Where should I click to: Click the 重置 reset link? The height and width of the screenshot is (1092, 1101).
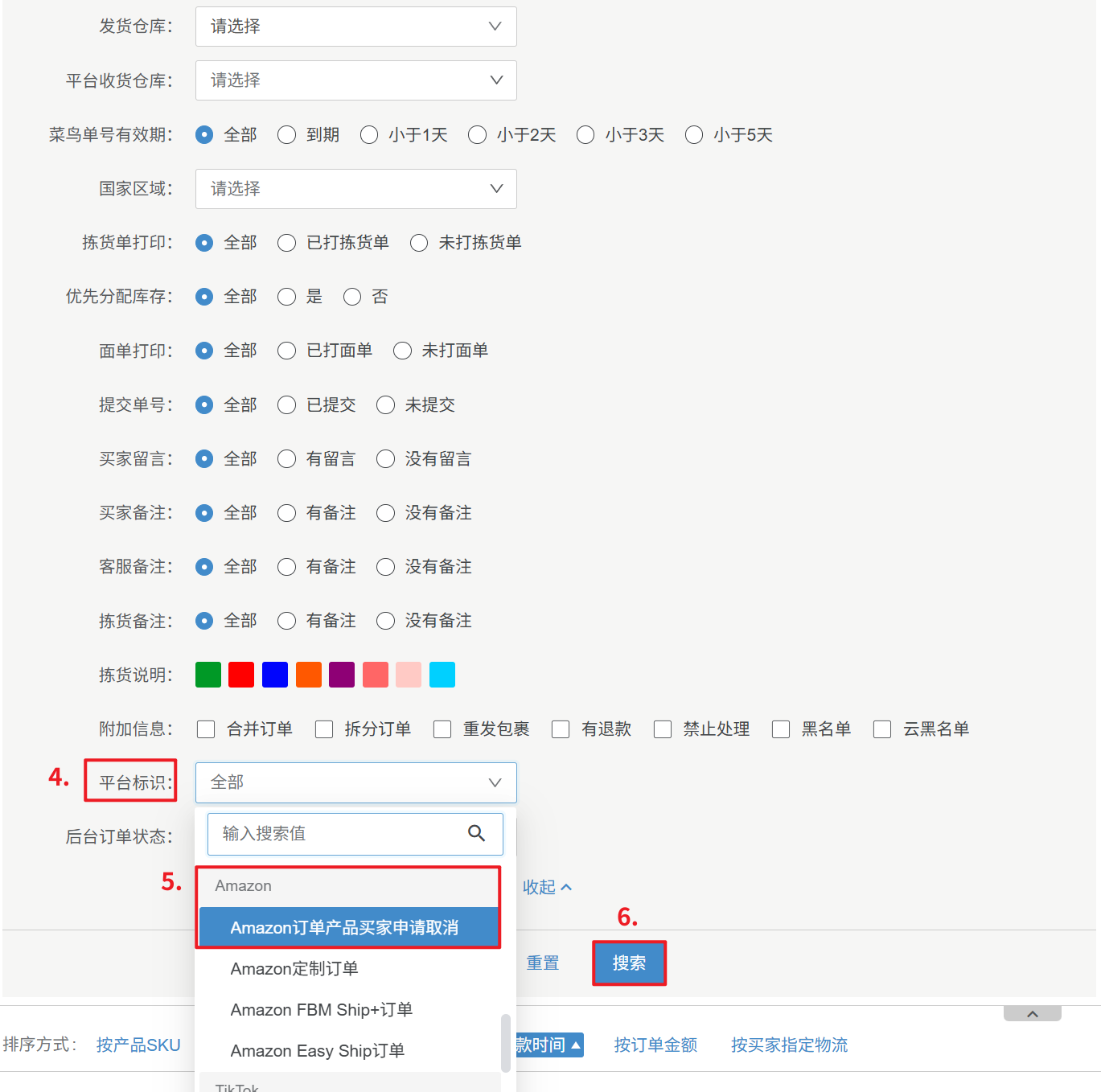[x=543, y=963]
